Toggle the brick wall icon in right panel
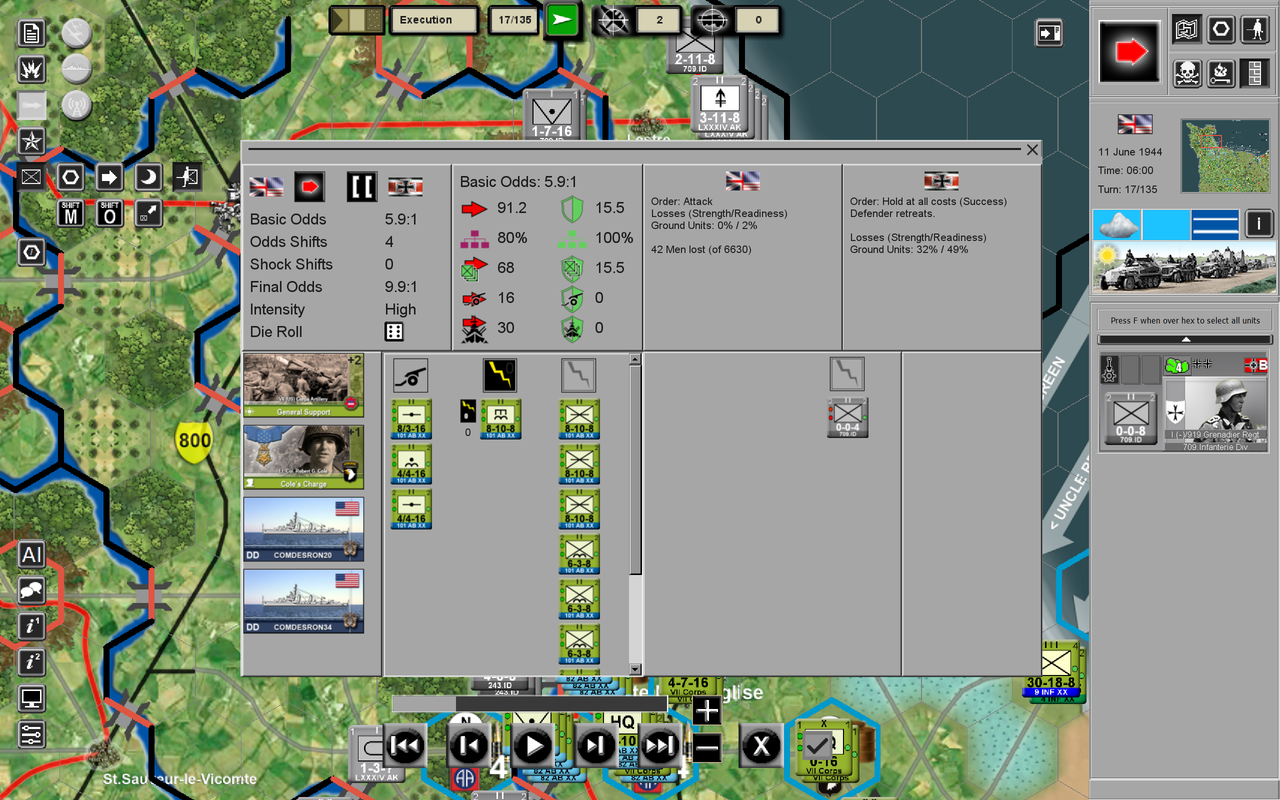 (x=1255, y=73)
